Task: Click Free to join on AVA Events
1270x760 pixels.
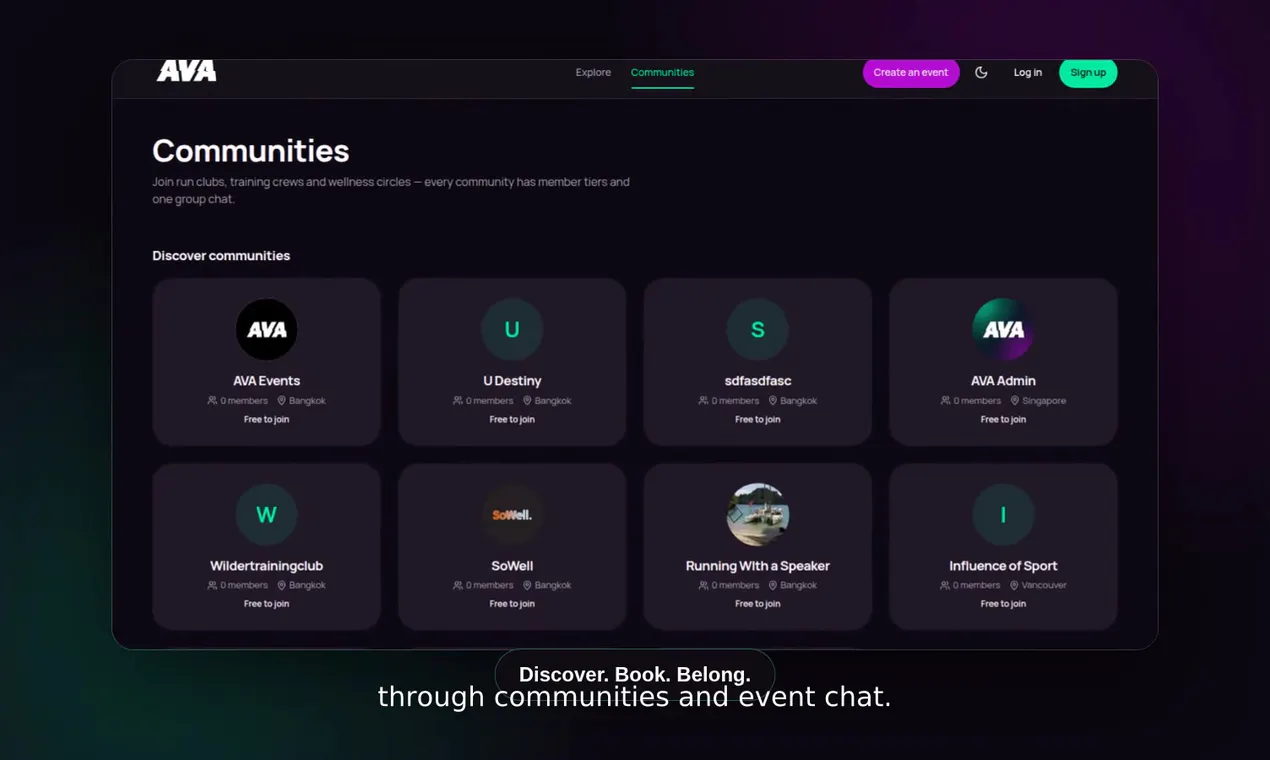Action: 266,420
